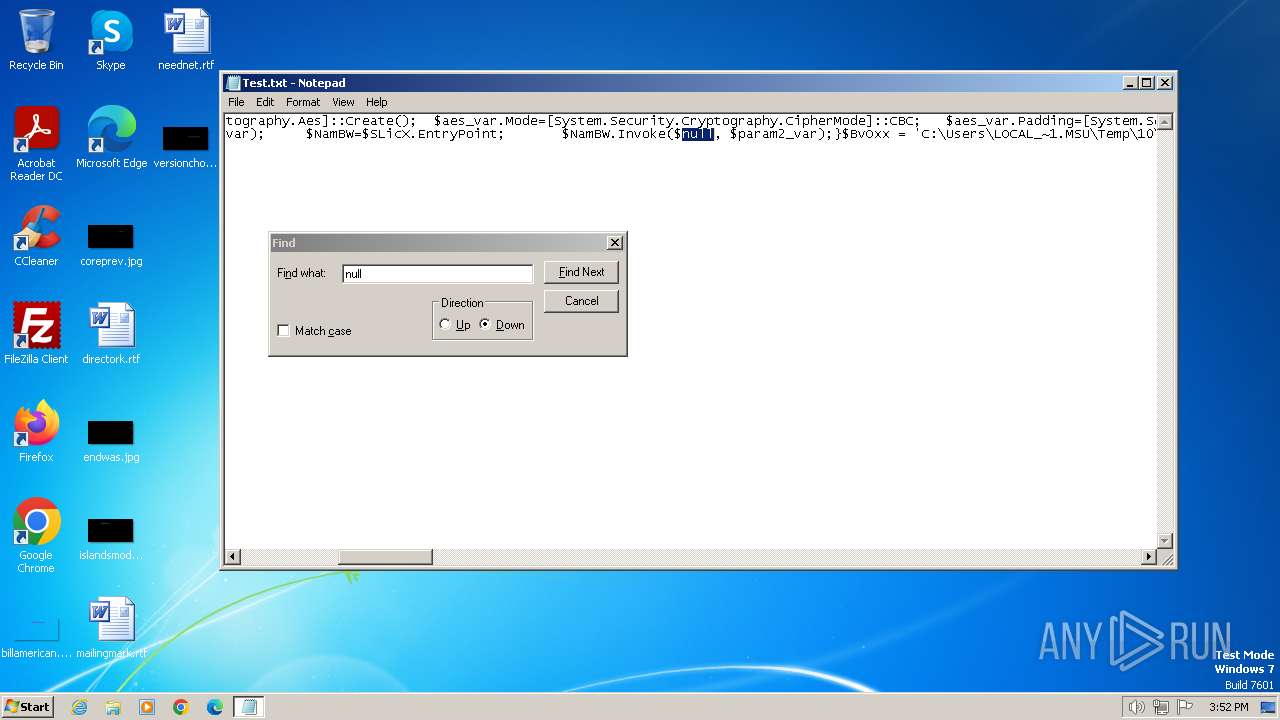This screenshot has width=1280, height=720.
Task: Close the Find dialog
Action: 615,243
